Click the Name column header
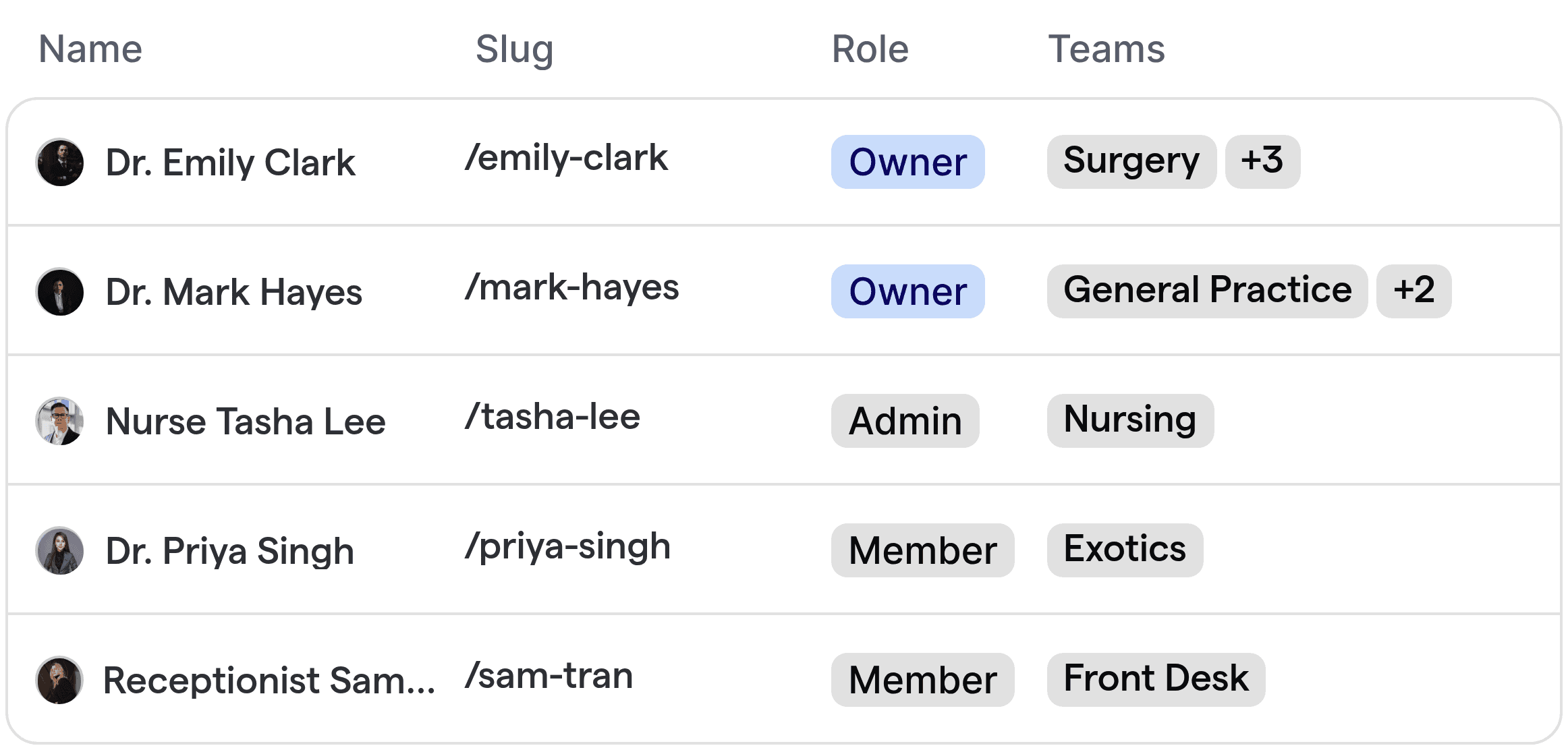This screenshot has height=750, width=1568. (x=90, y=48)
